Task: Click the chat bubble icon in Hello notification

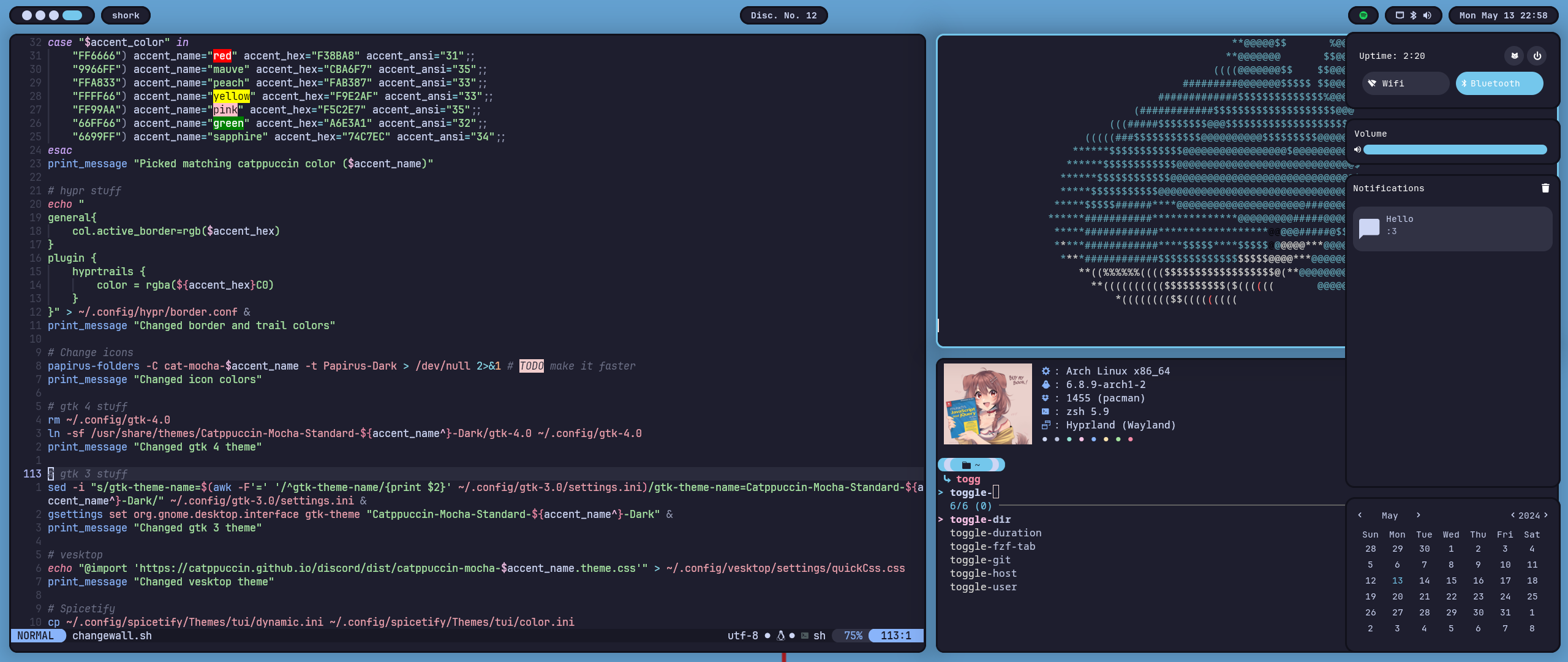Action: pos(1369,228)
